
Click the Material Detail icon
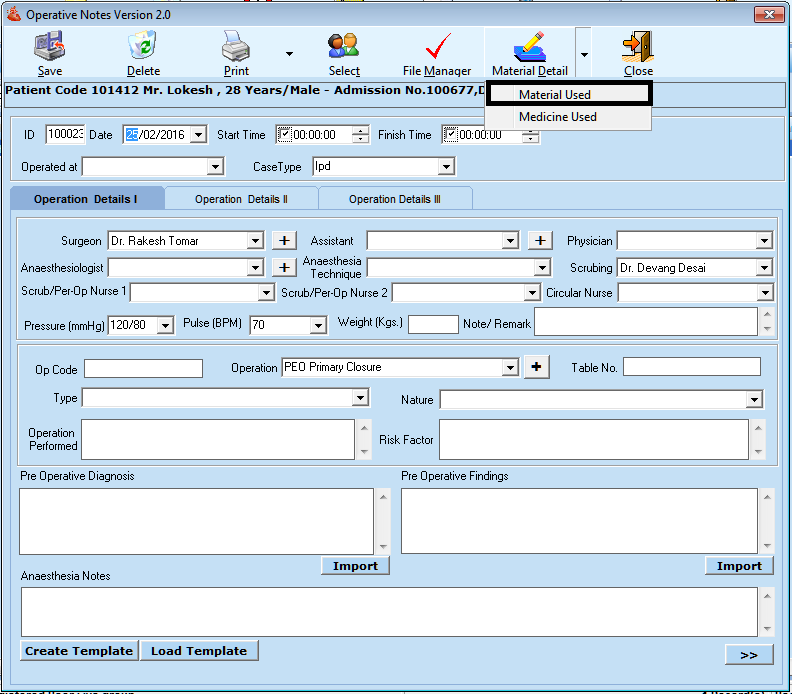tap(529, 47)
